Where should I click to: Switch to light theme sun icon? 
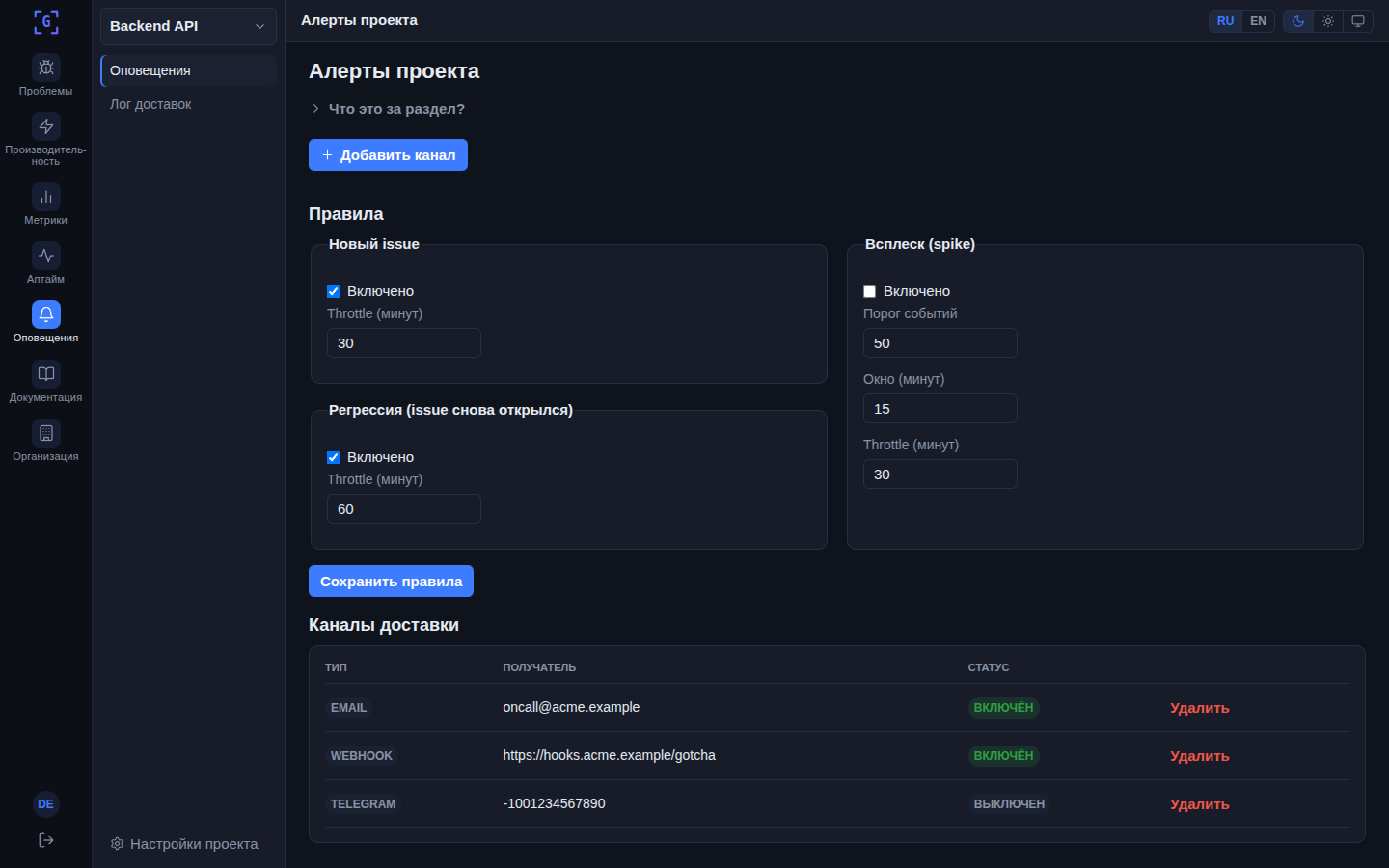tap(1328, 21)
